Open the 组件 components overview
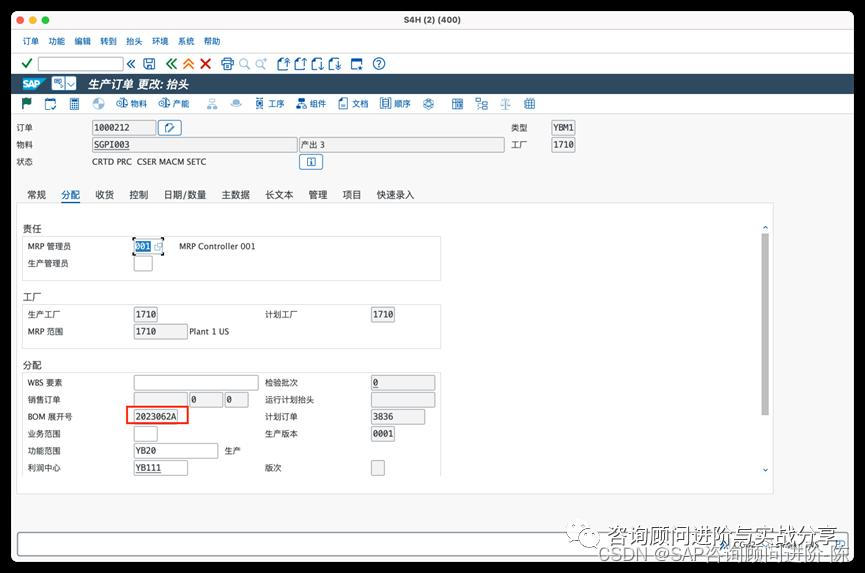 [311, 104]
